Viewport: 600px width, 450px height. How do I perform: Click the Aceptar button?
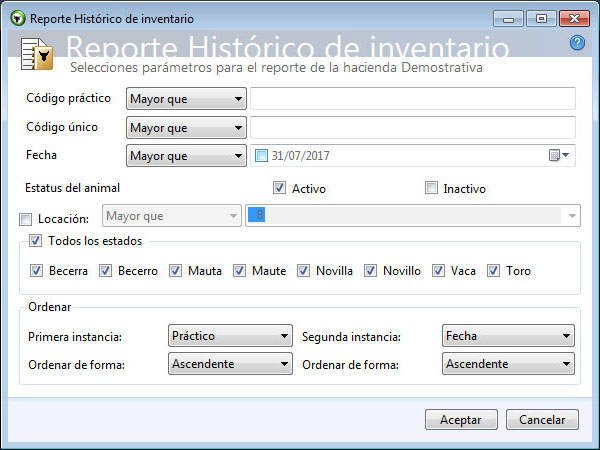coord(461,420)
